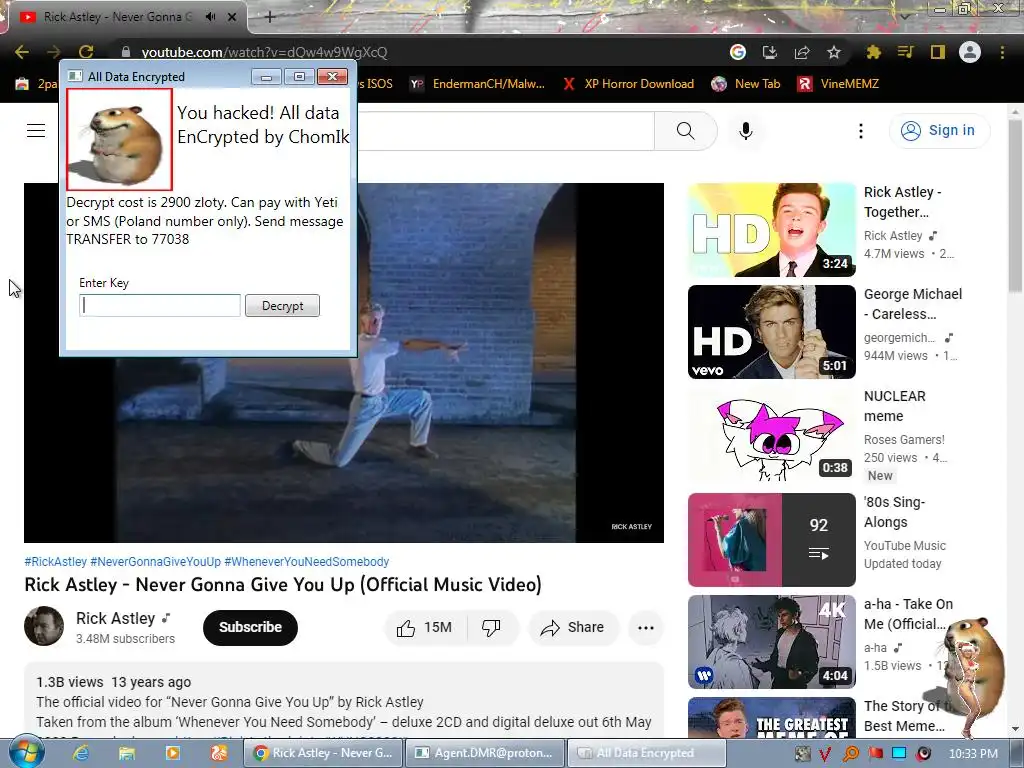Click the video player area
The width and height of the screenshot is (1024, 768).
coord(344,362)
